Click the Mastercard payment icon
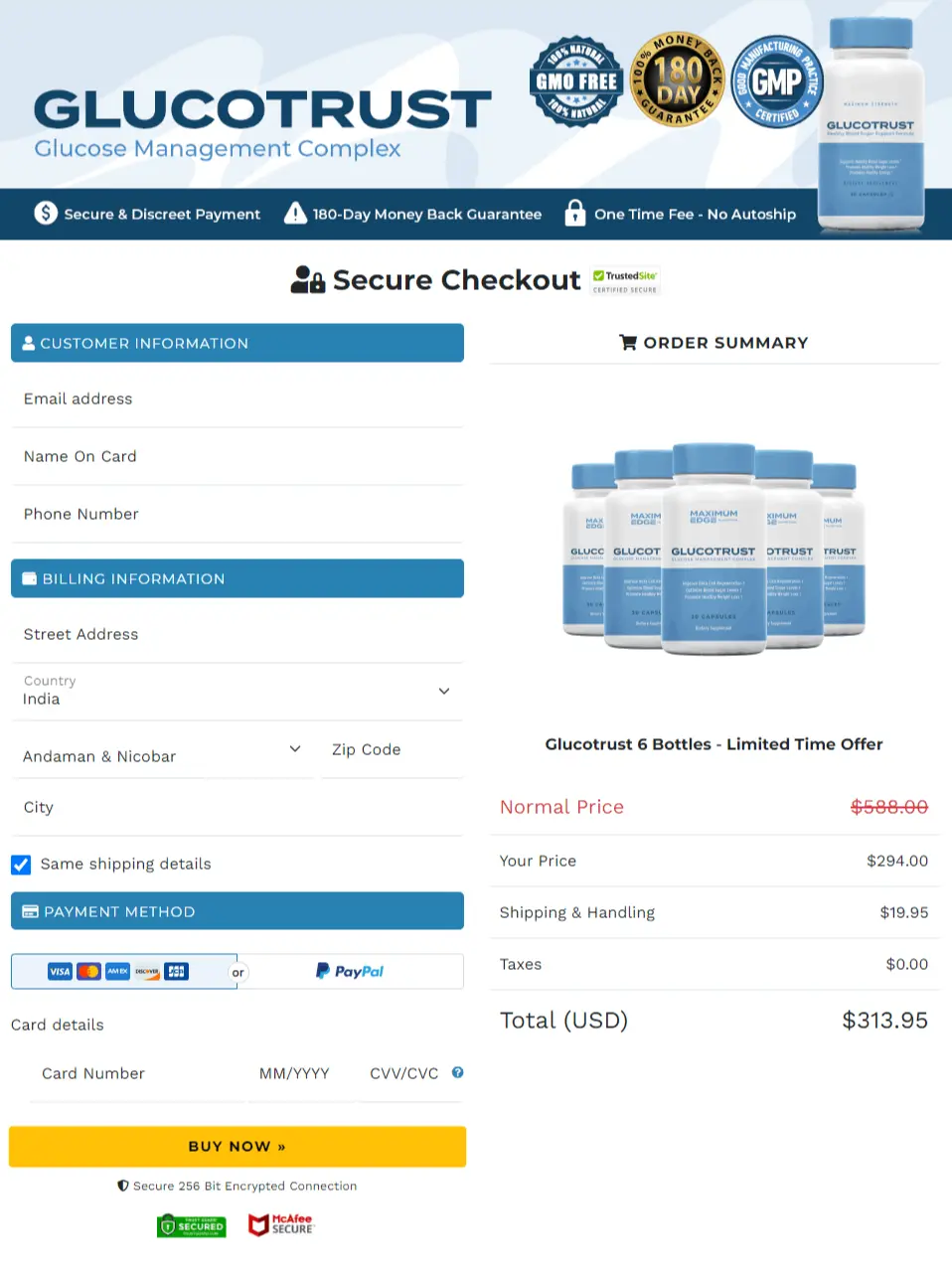Screen dimensions: 952x1271 tap(86, 972)
